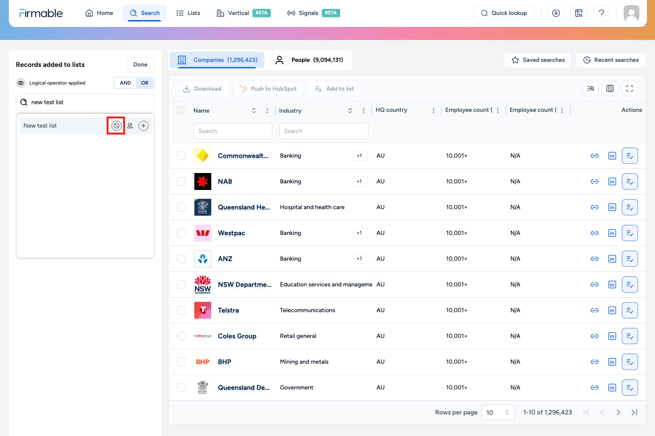Go to the Home menu
The height and width of the screenshot is (436, 655).
tap(99, 13)
